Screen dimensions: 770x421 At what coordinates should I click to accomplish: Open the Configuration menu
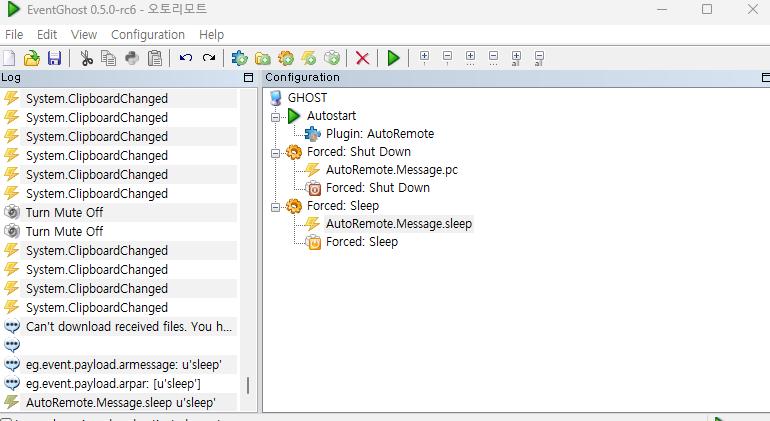(147, 34)
